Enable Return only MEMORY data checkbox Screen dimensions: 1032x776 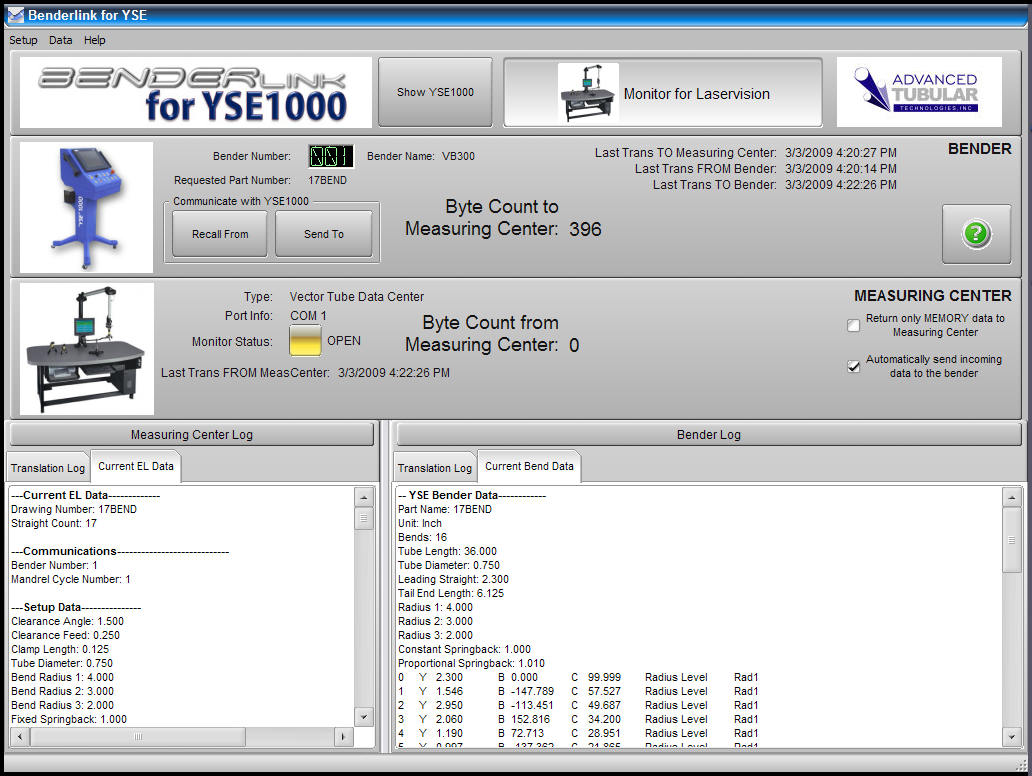(853, 325)
